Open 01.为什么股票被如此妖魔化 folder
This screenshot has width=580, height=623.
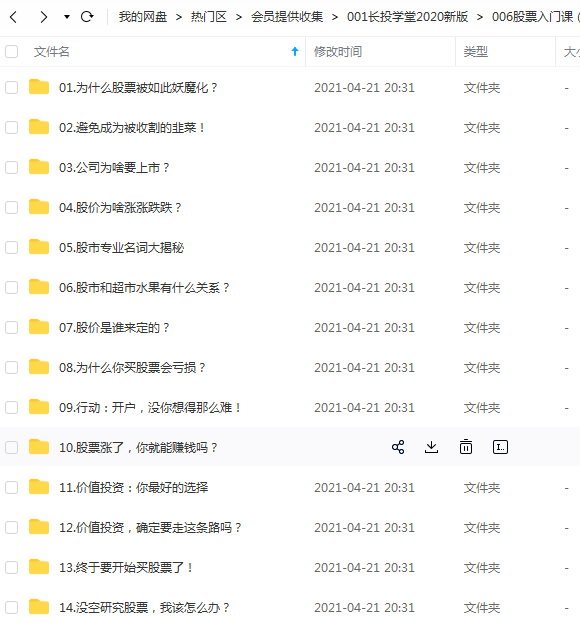click(138, 87)
